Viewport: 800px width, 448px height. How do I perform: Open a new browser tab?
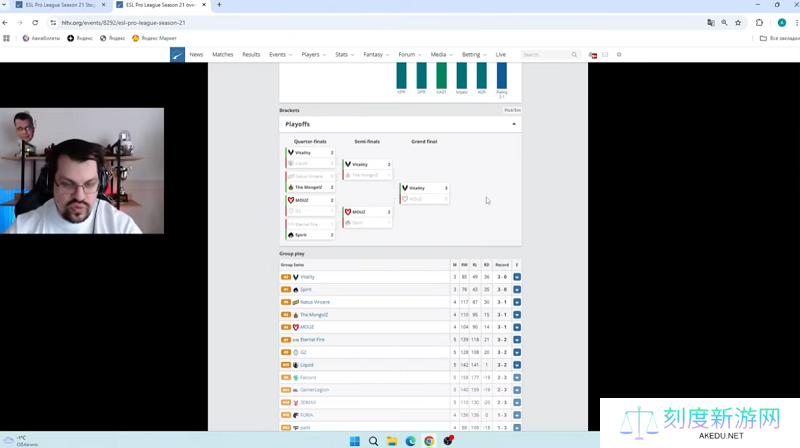[219, 5]
